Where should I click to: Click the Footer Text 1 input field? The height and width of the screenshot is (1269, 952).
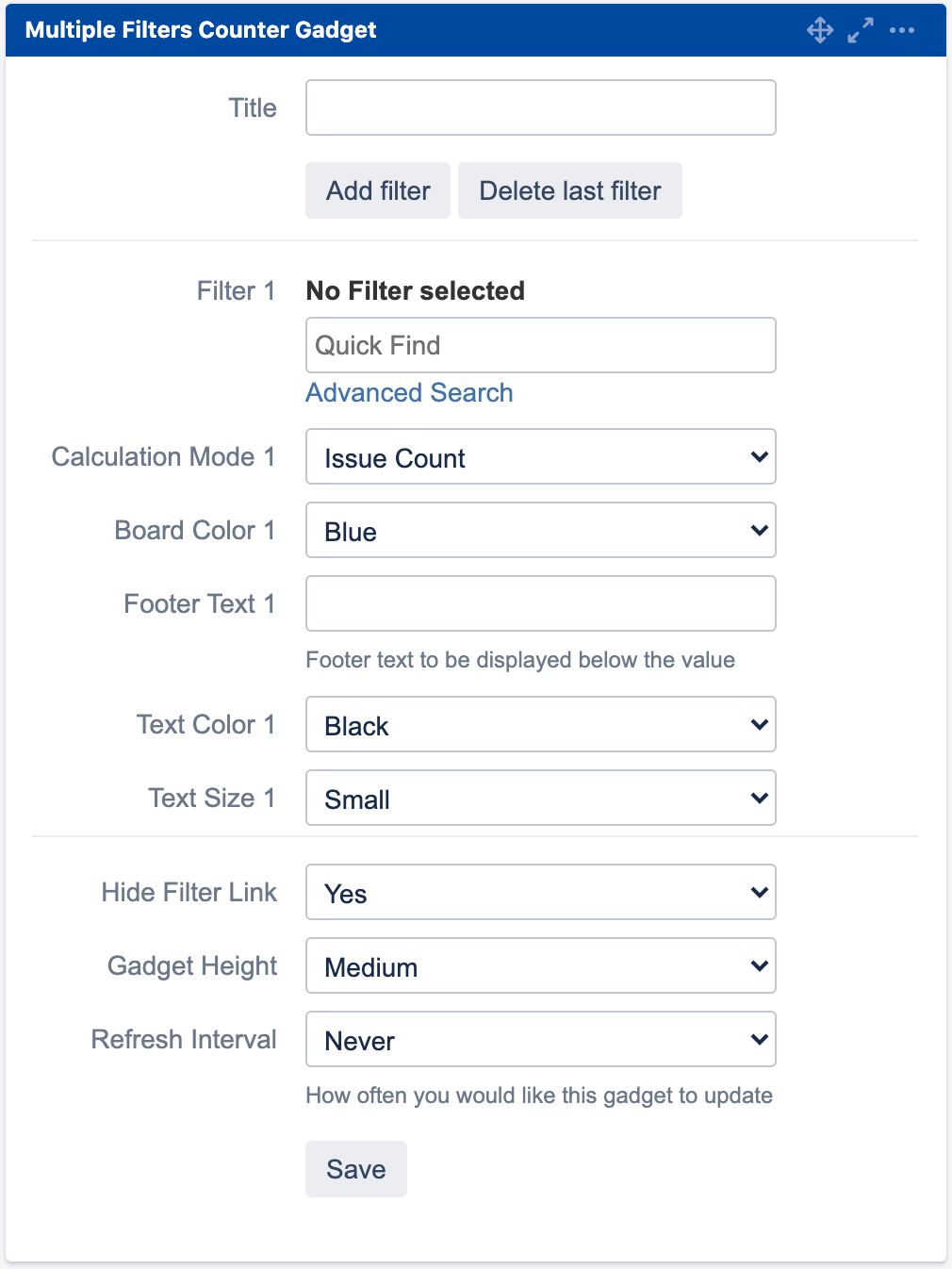tap(541, 604)
